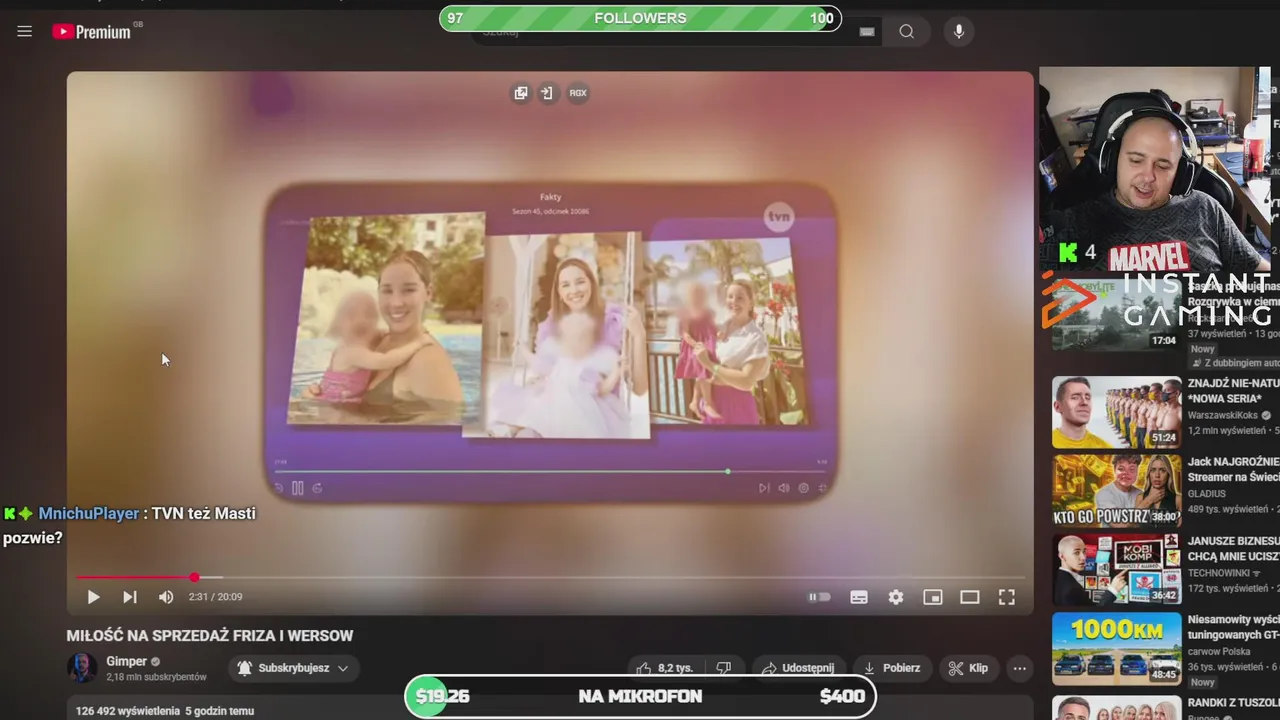Image resolution: width=1280 pixels, height=720 pixels.
Task: Mute the player volume
Action: click(x=166, y=597)
